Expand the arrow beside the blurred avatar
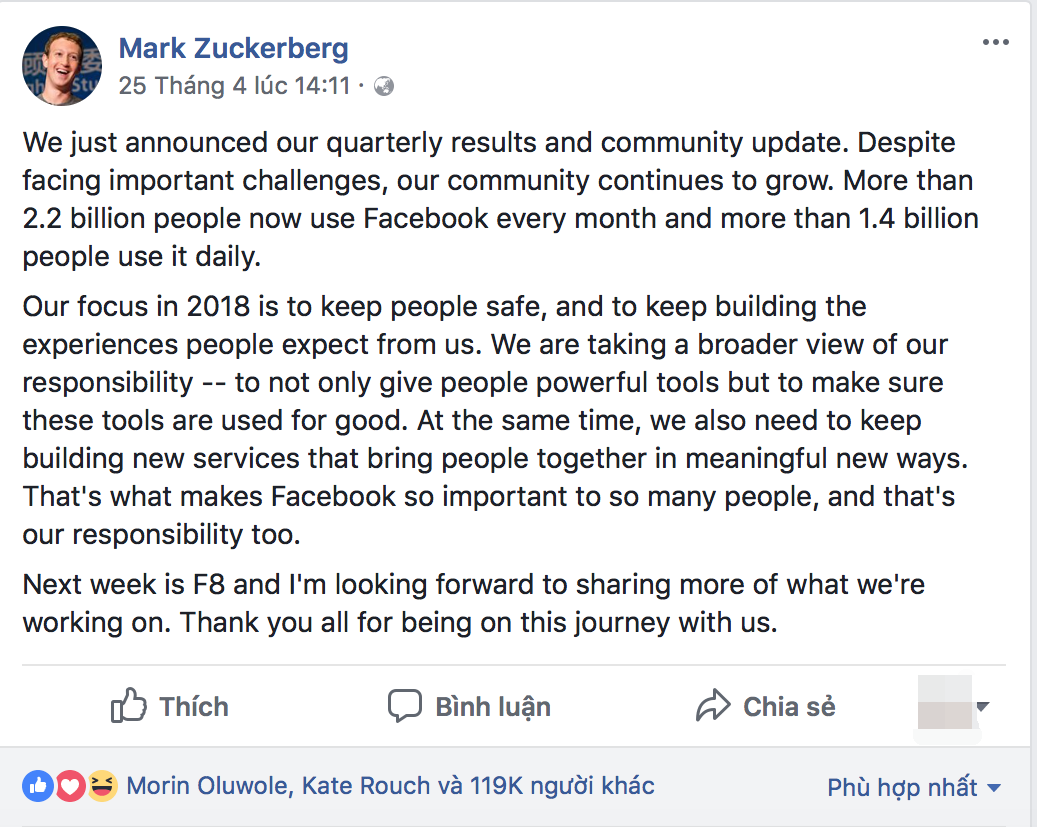This screenshot has height=827, width=1037. [x=982, y=707]
